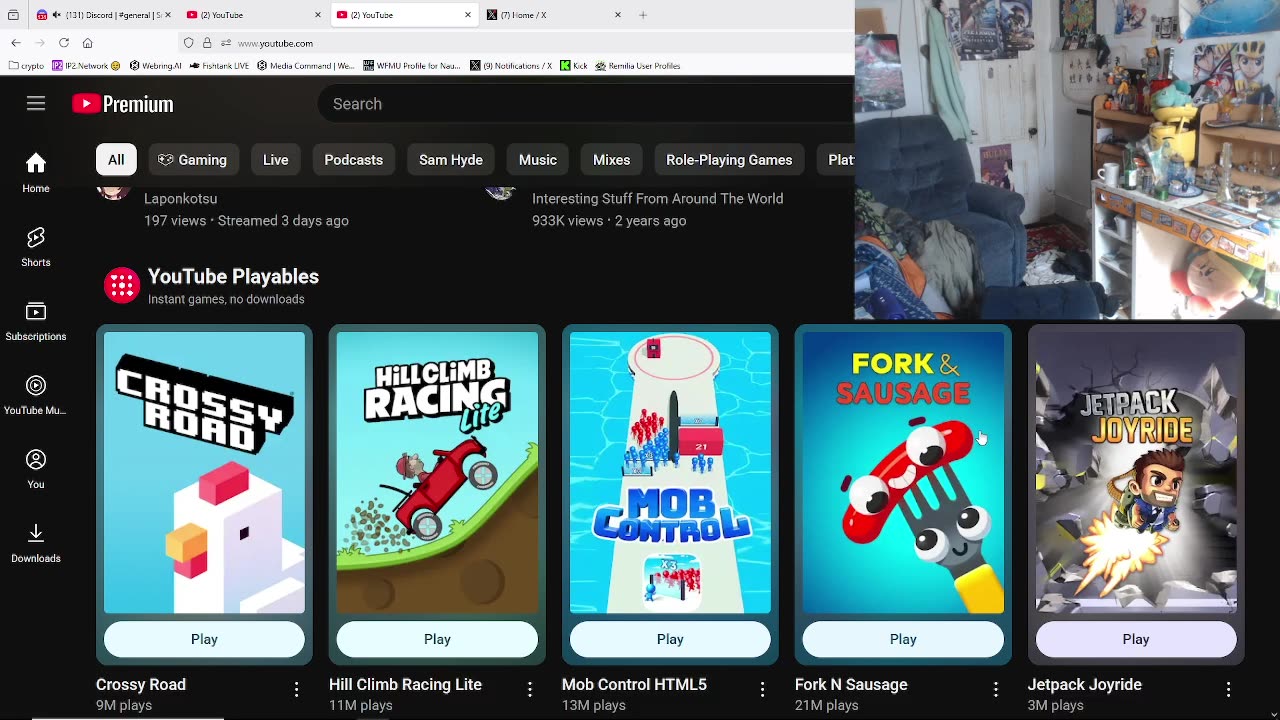1280x720 pixels.
Task: Open Interesting Stuff From Around The World channel
Action: tap(657, 199)
